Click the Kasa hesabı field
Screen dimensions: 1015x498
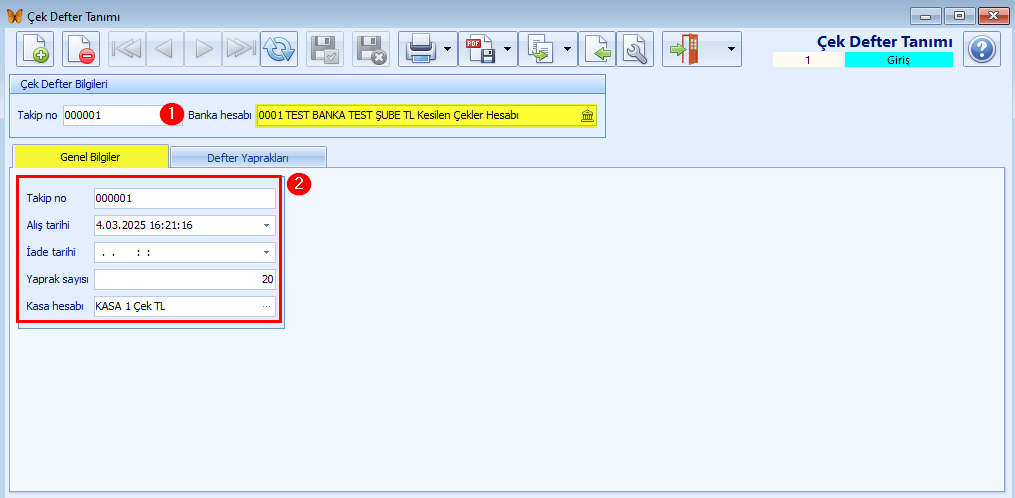[x=184, y=306]
